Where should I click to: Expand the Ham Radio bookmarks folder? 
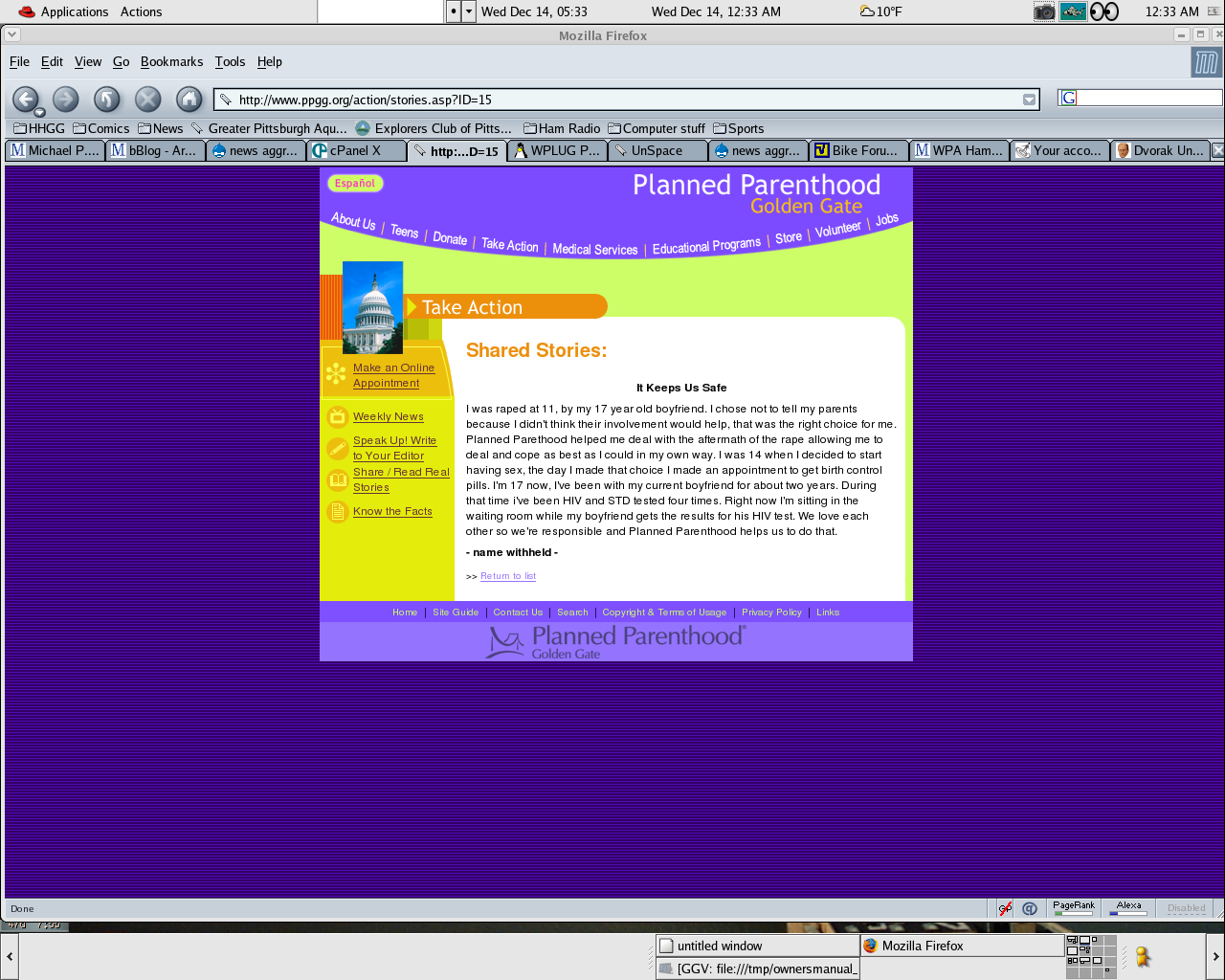point(562,128)
